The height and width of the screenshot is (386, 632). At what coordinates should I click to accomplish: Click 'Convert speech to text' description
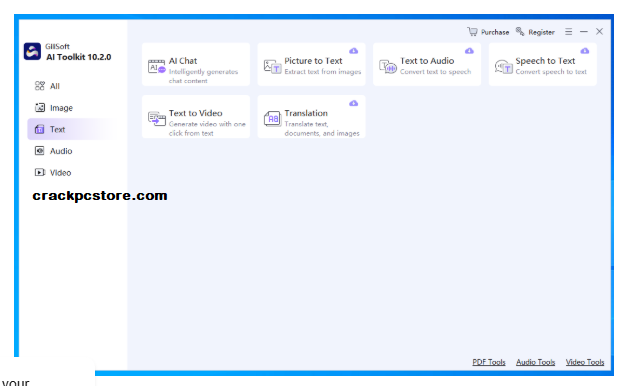[x=551, y=72]
